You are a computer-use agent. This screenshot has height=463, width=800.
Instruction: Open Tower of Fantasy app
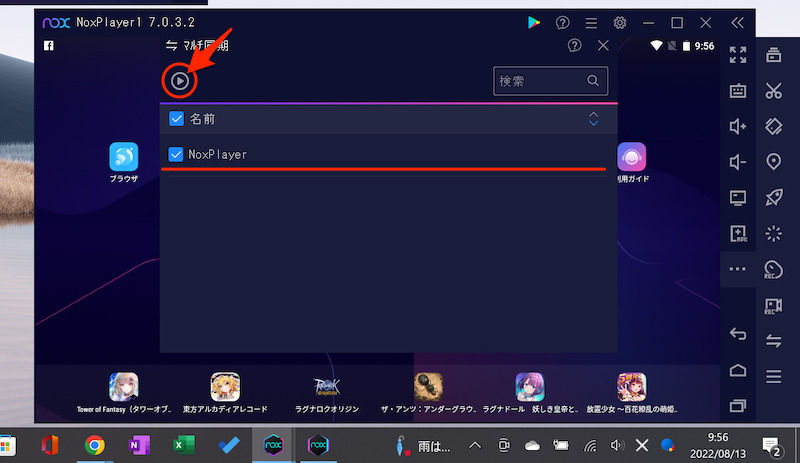coord(124,387)
